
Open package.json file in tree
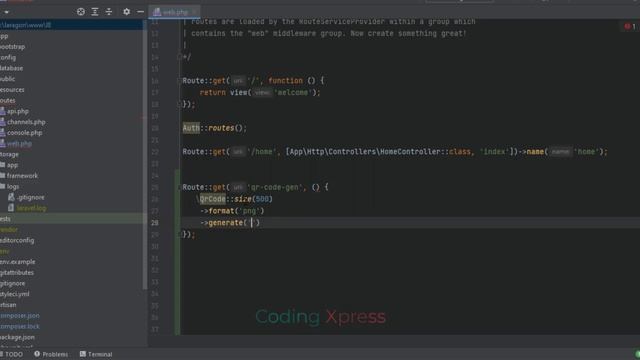pyautogui.click(x=17, y=337)
